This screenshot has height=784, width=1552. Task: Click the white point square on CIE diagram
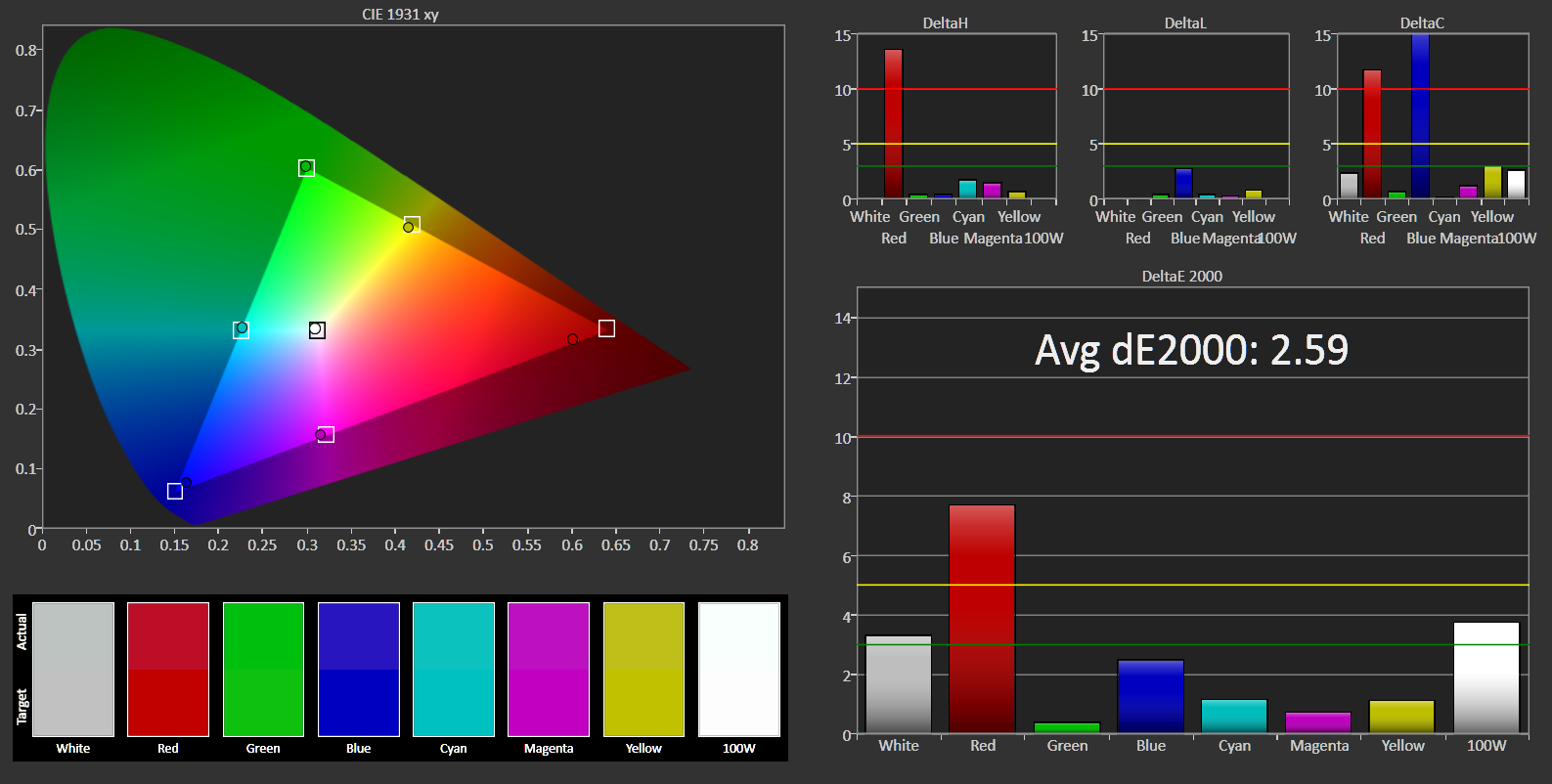[317, 330]
